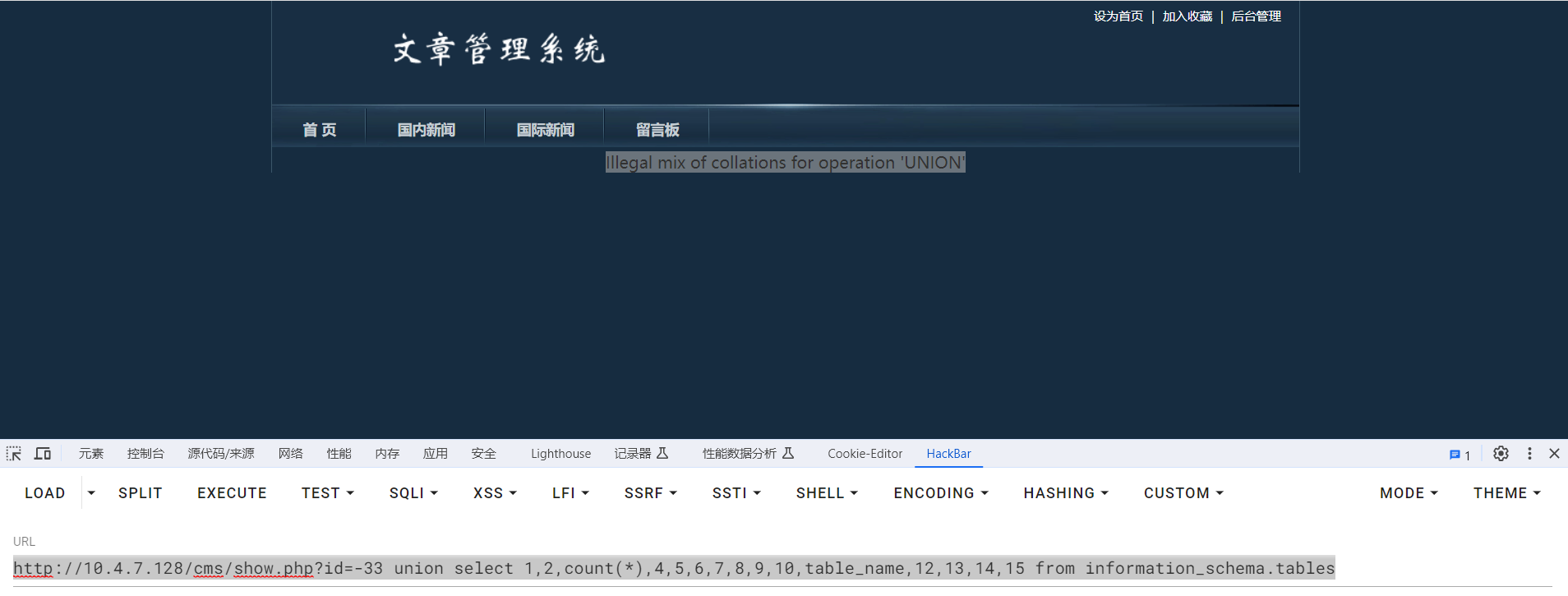The width and height of the screenshot is (1568, 596).
Task: Open the DevTools more options menu
Action: pyautogui.click(x=1529, y=454)
